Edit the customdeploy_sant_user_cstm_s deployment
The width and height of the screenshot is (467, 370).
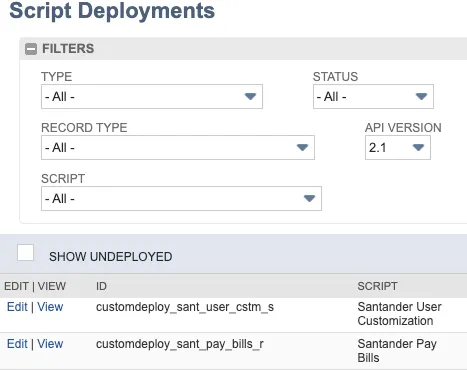[17, 307]
